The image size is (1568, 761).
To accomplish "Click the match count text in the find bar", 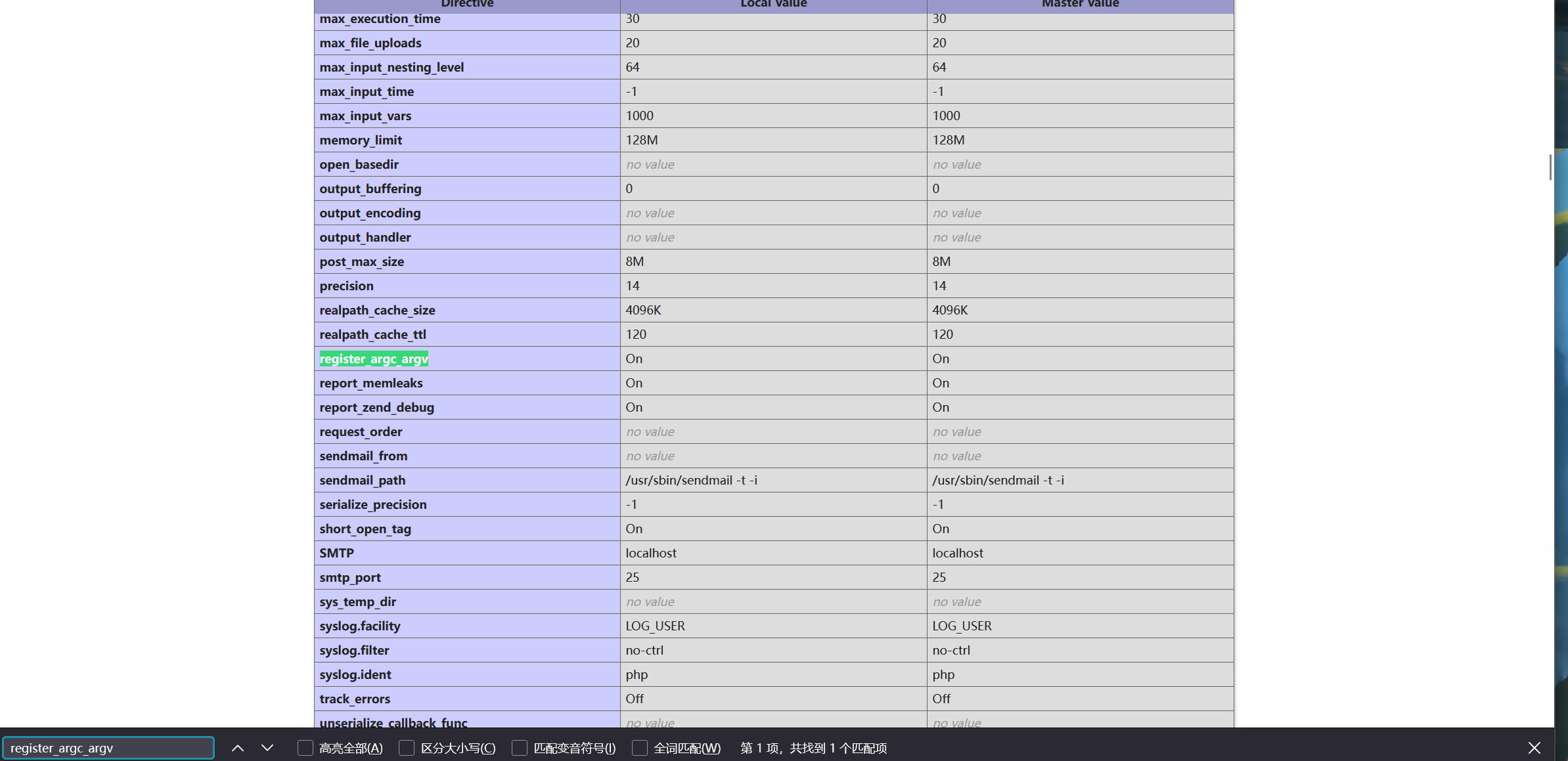I will click(813, 748).
